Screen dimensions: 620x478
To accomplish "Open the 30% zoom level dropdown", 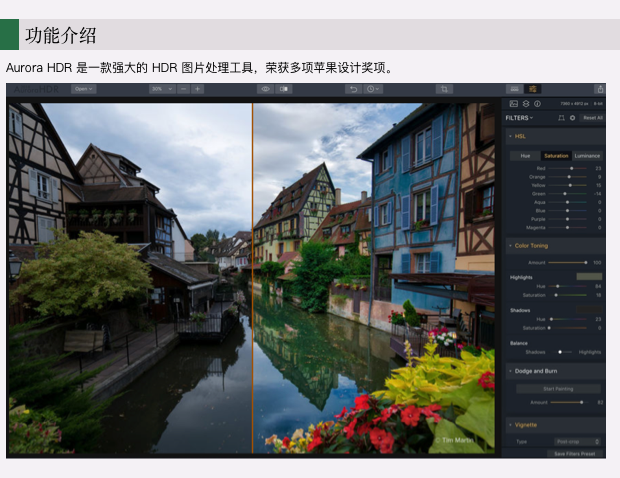I will tap(162, 89).
